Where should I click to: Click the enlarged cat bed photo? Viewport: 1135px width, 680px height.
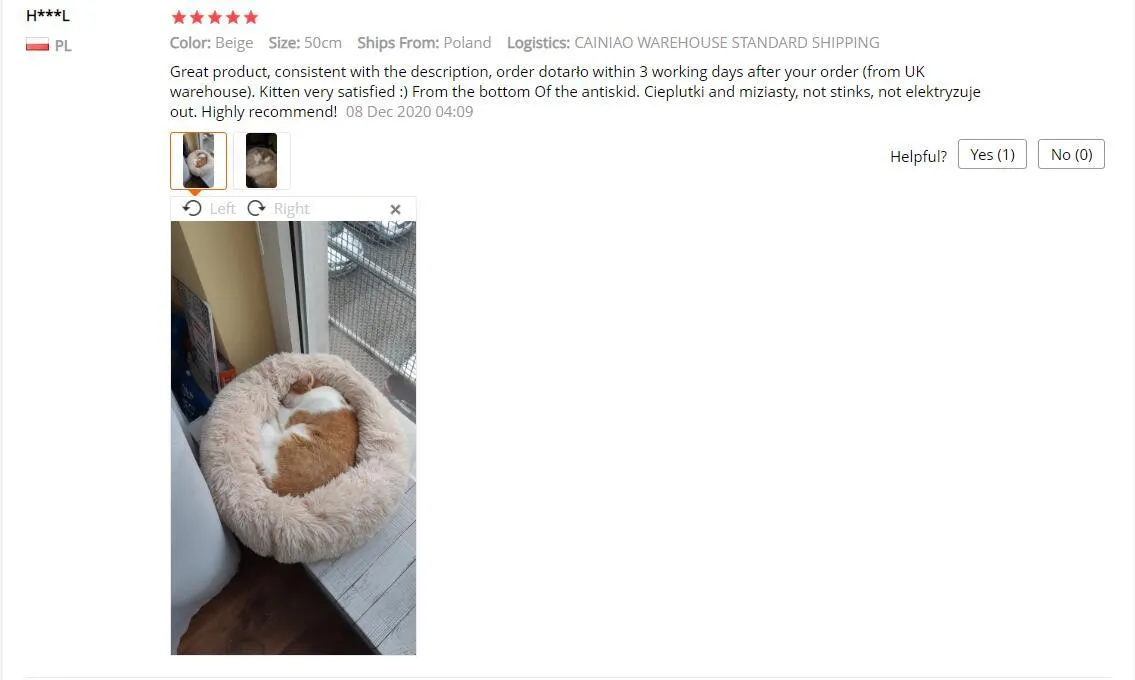pyautogui.click(x=293, y=438)
